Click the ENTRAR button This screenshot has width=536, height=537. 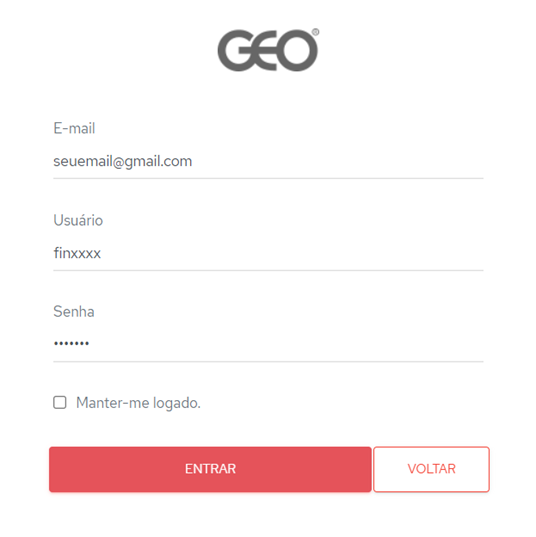pyautogui.click(x=210, y=469)
